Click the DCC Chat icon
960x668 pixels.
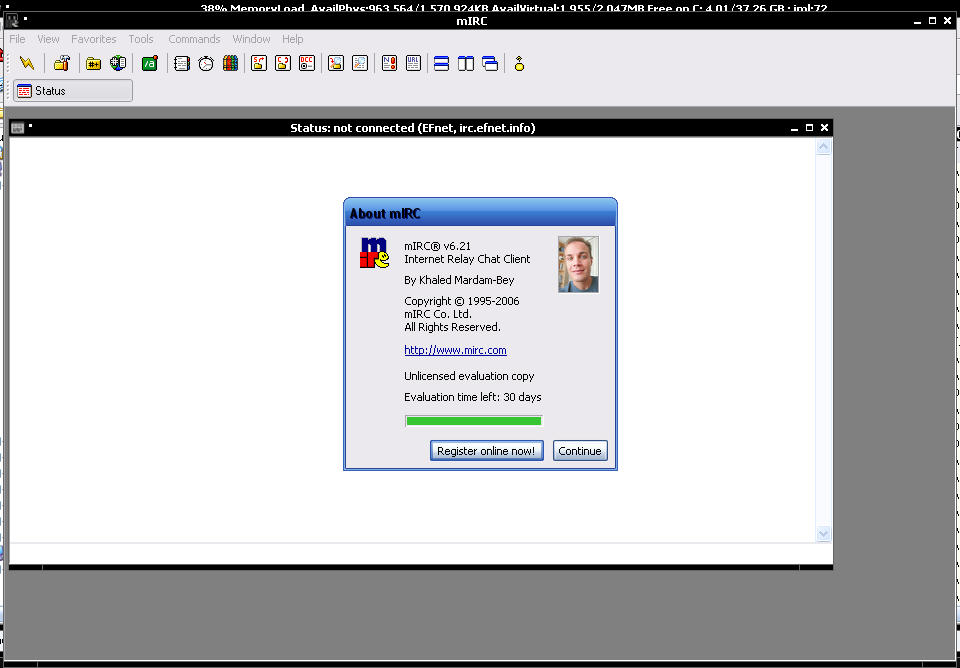283,63
